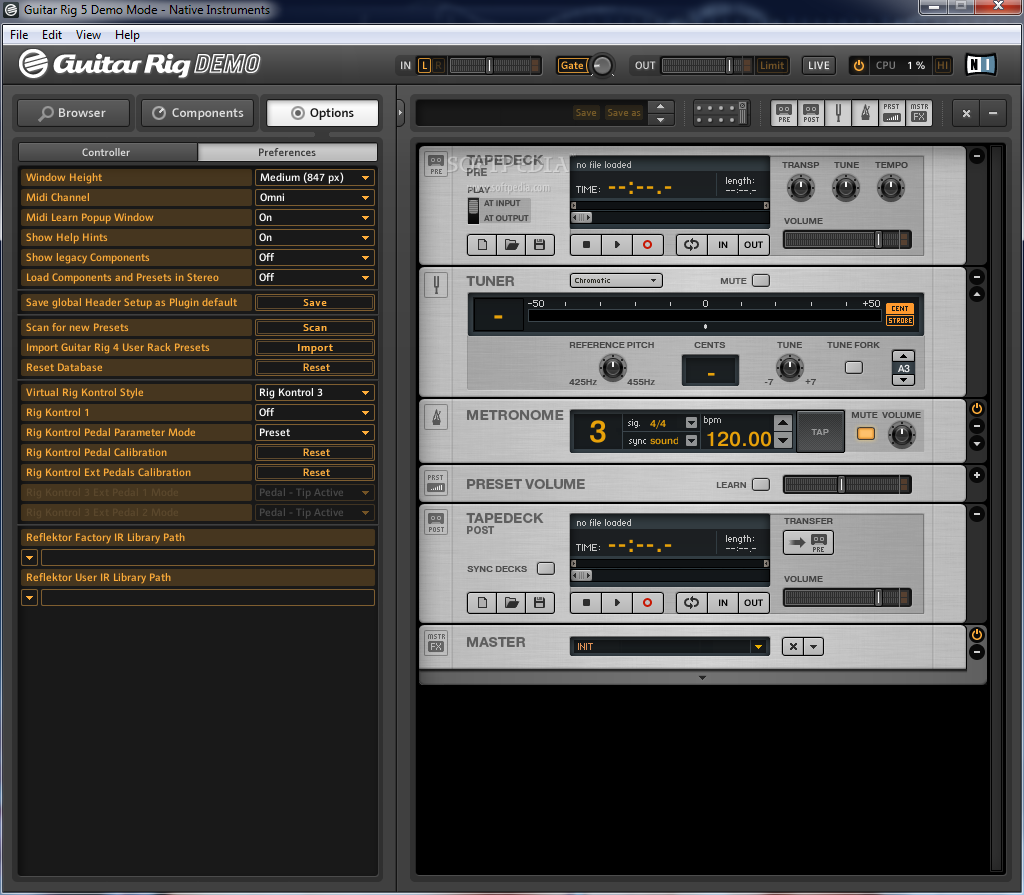Screen dimensions: 1024x895
Task: Save recording in Tapedeck Post
Action: (539, 603)
